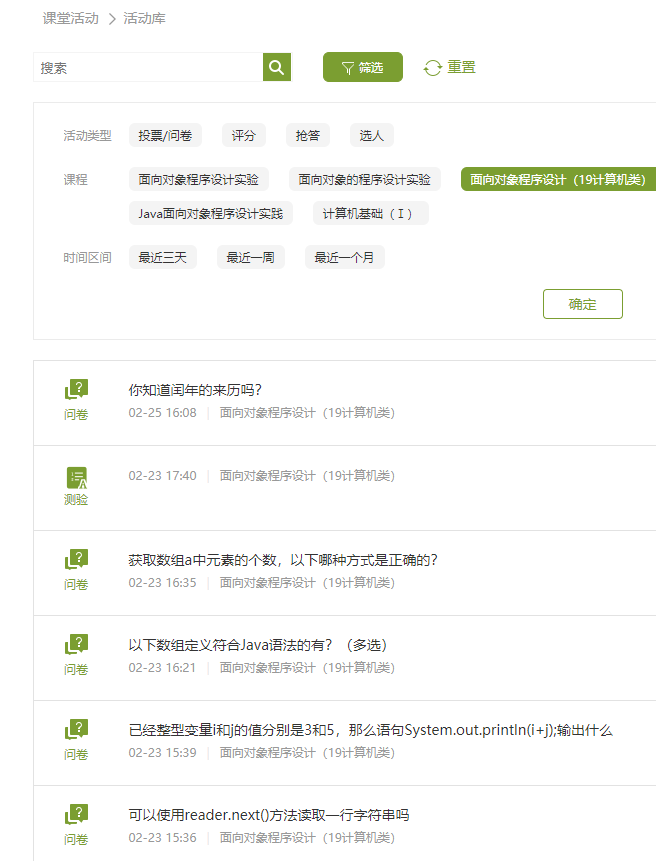Open the quiz dated 02-23 17:40
The width and height of the screenshot is (656, 861).
click(x=162, y=476)
